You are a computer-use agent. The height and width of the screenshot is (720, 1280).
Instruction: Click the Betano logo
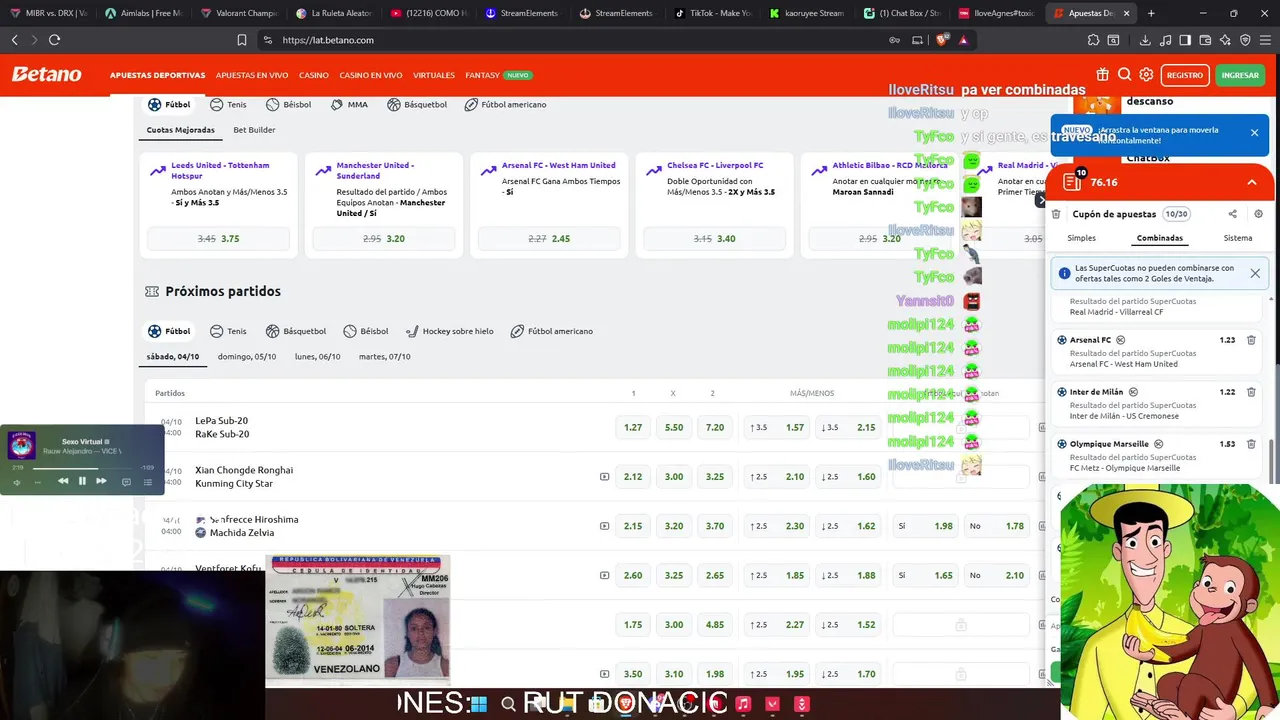pos(46,75)
